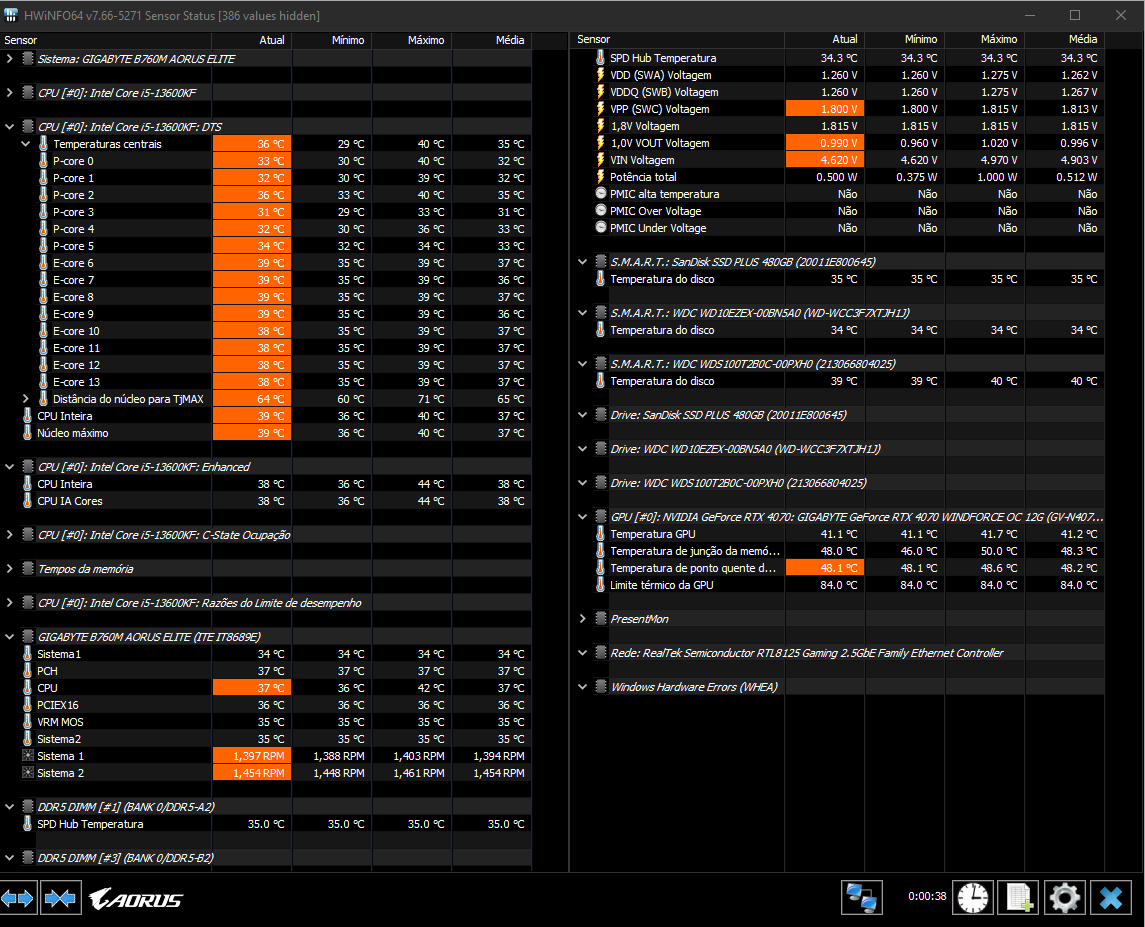Collapse the GPU [#0]: NVIDIA GeForce RTX 4070 group
Screen dimensions: 1145x927
point(583,517)
